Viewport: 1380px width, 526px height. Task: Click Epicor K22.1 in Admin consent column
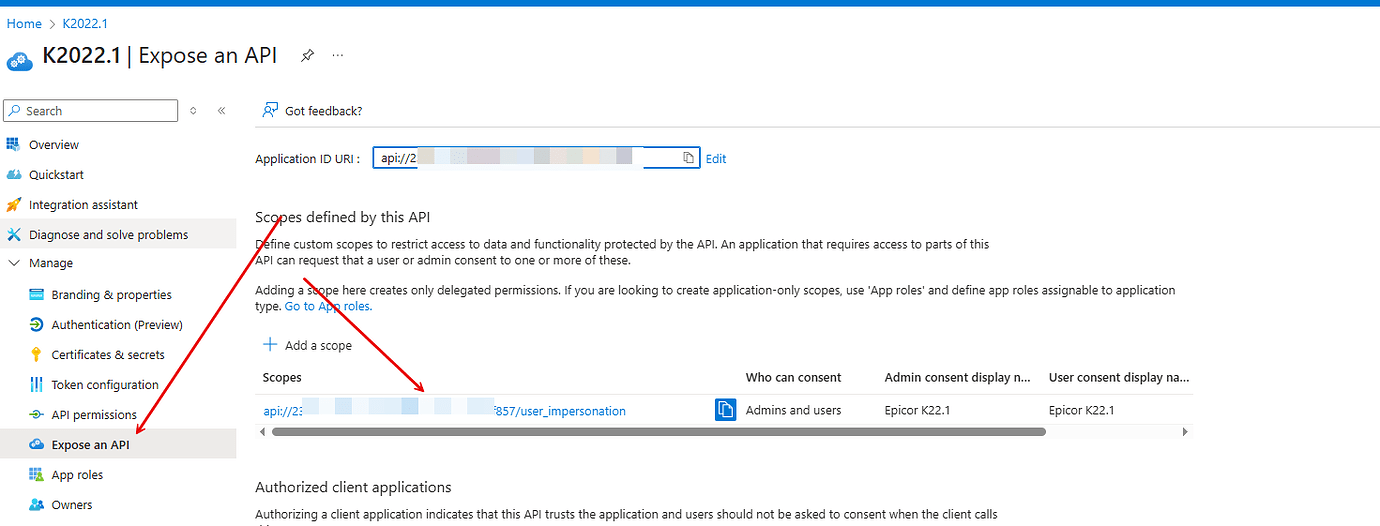[x=917, y=410]
